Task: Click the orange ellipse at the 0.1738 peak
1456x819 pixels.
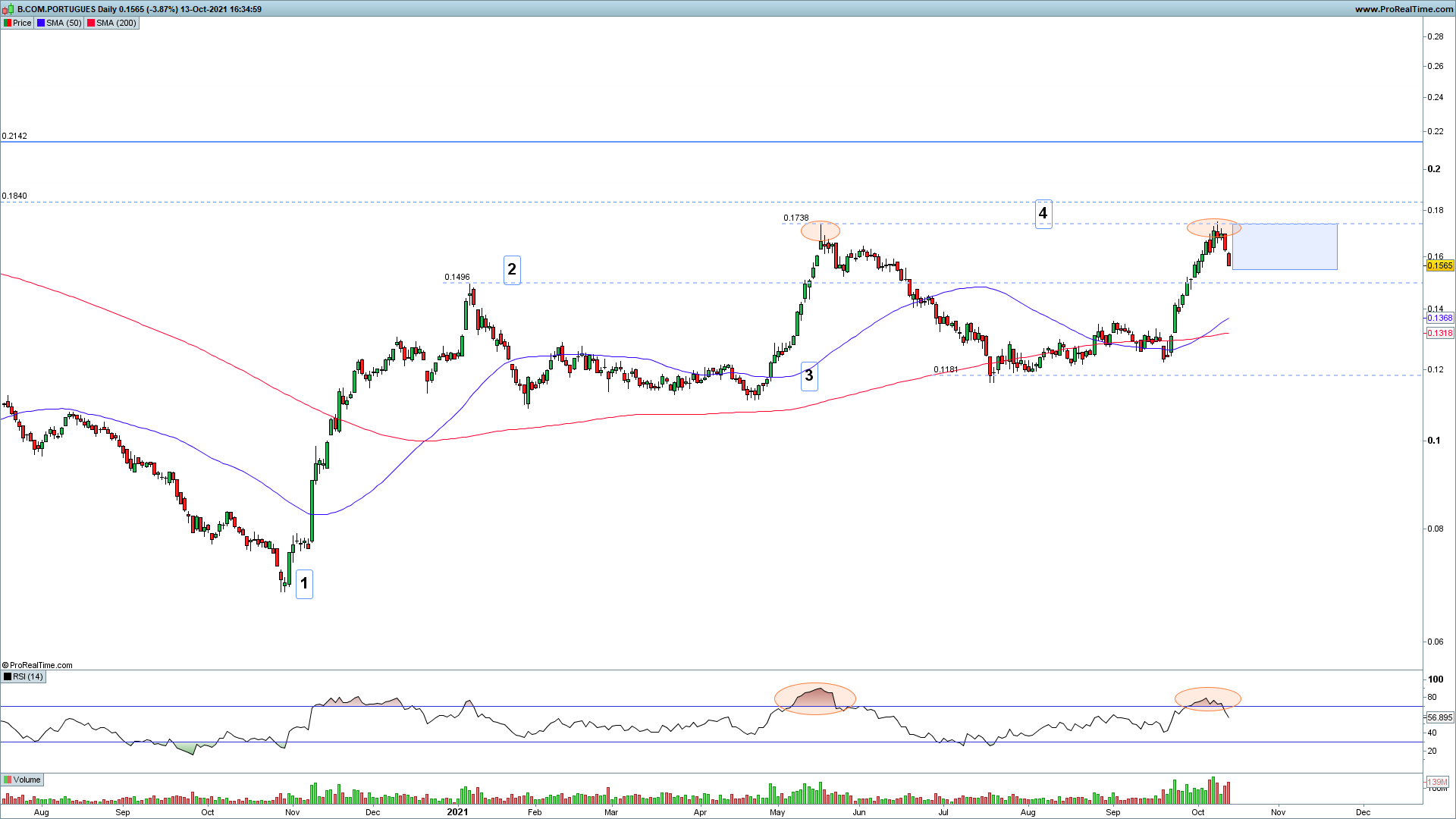Action: tap(820, 231)
